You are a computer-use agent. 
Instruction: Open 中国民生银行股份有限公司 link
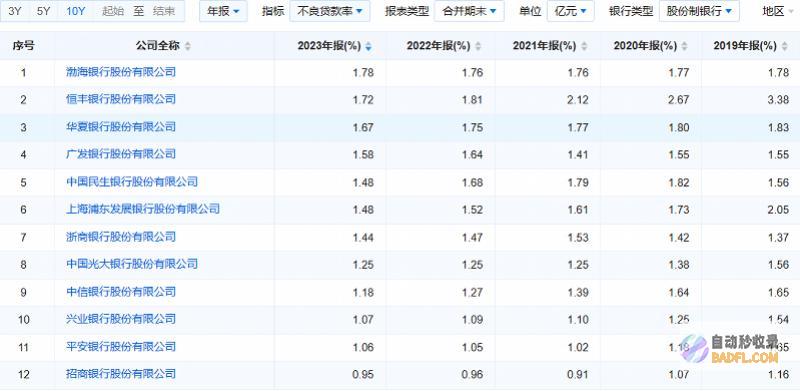pos(132,182)
